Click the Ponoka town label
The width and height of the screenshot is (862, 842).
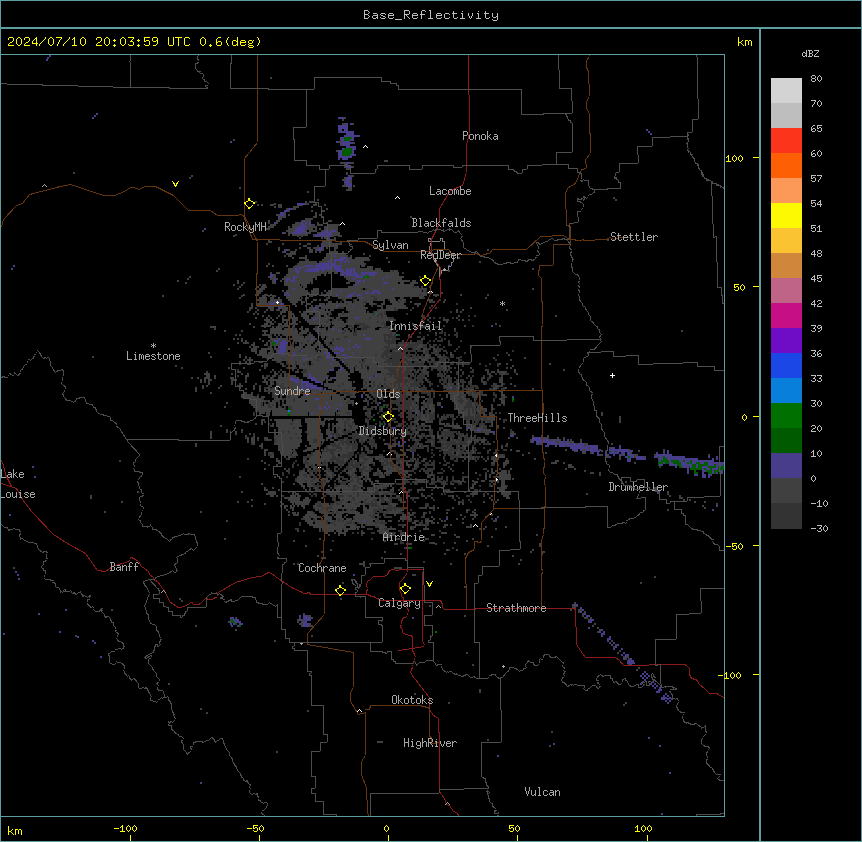click(x=480, y=136)
